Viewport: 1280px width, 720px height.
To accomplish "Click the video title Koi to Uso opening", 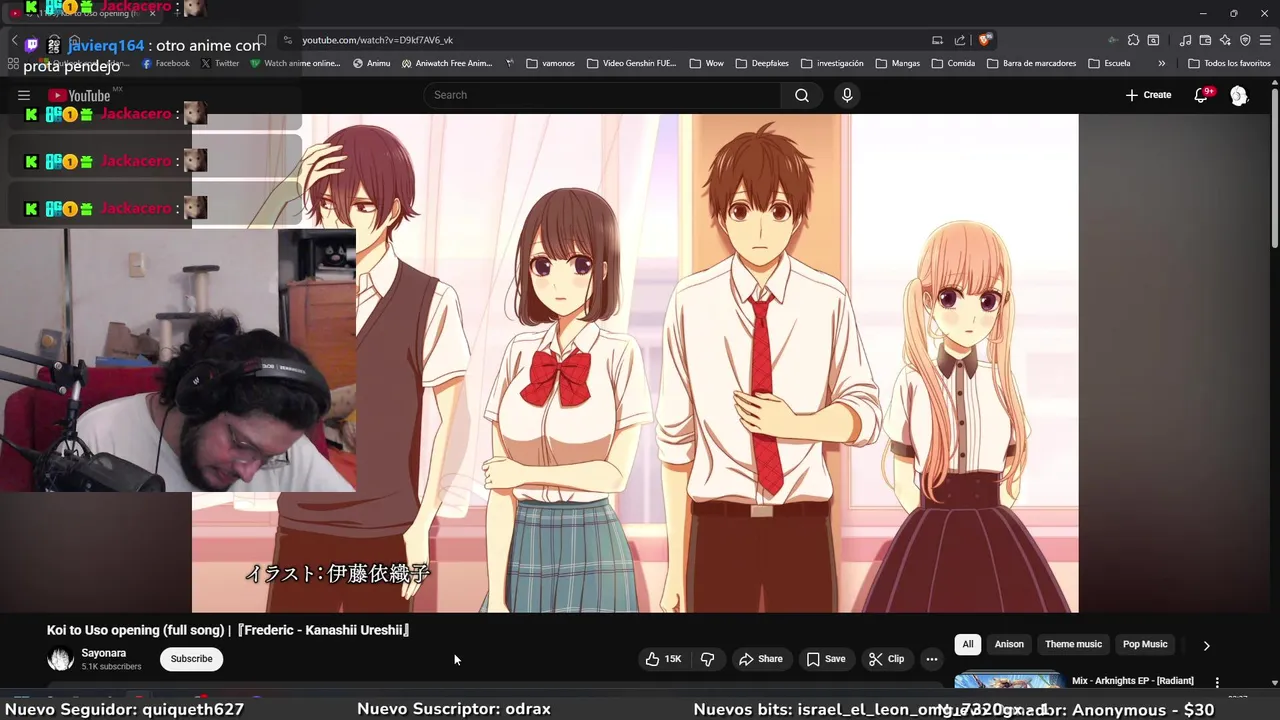I will 228,630.
